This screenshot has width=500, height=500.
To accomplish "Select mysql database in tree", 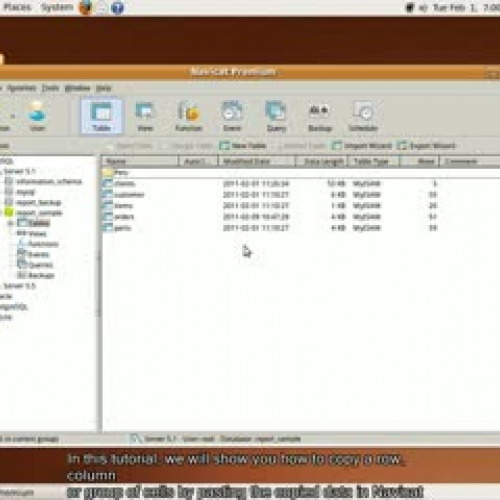I will [25, 192].
